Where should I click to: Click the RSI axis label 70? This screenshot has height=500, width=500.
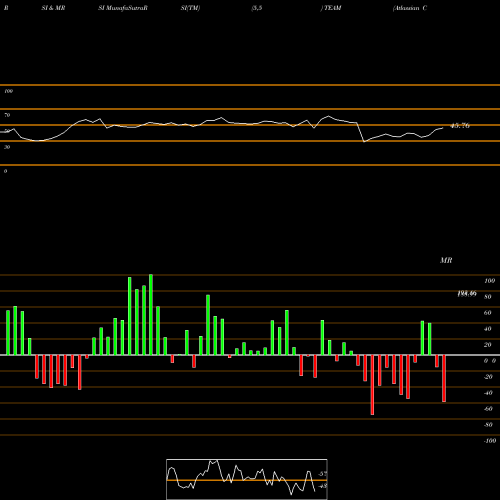[7, 115]
